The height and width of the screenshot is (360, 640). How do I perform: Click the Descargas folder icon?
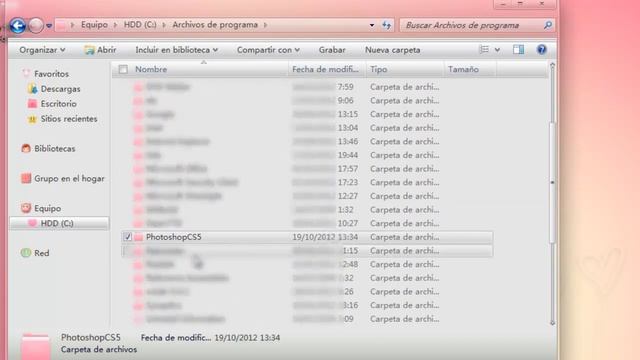pyautogui.click(x=32, y=89)
